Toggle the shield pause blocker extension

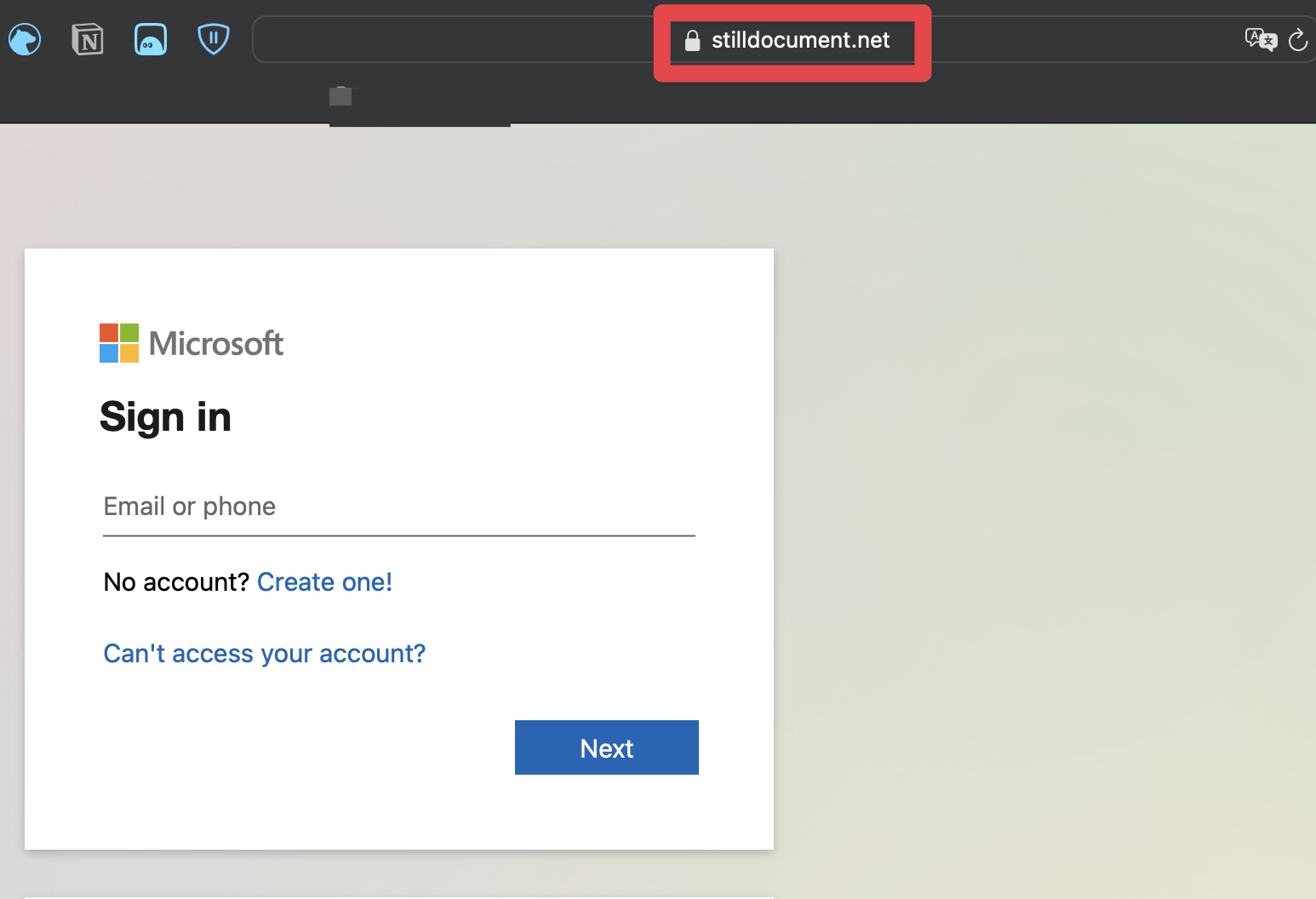pyautogui.click(x=214, y=38)
